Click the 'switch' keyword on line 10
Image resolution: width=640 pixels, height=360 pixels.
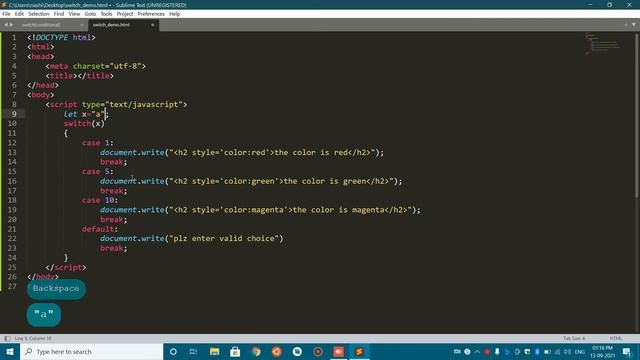tap(77, 124)
